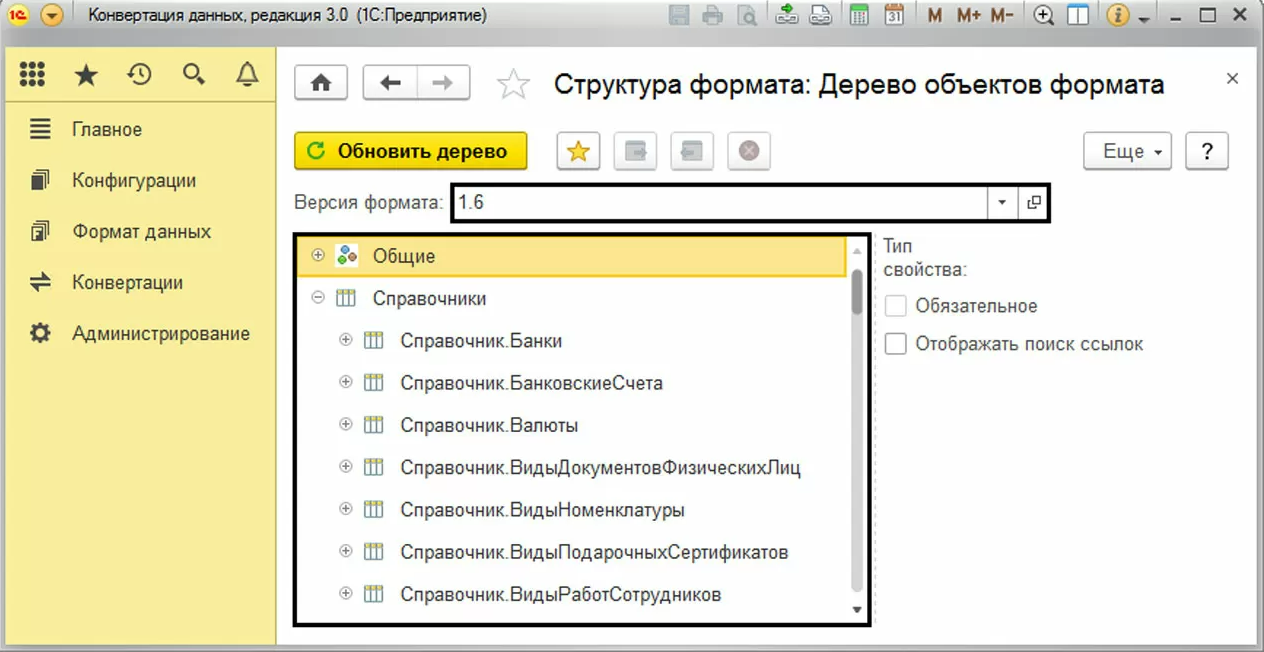Image resolution: width=1264 pixels, height=652 pixels.
Task: Expand the Справочник.Банки node
Action: coord(346,340)
